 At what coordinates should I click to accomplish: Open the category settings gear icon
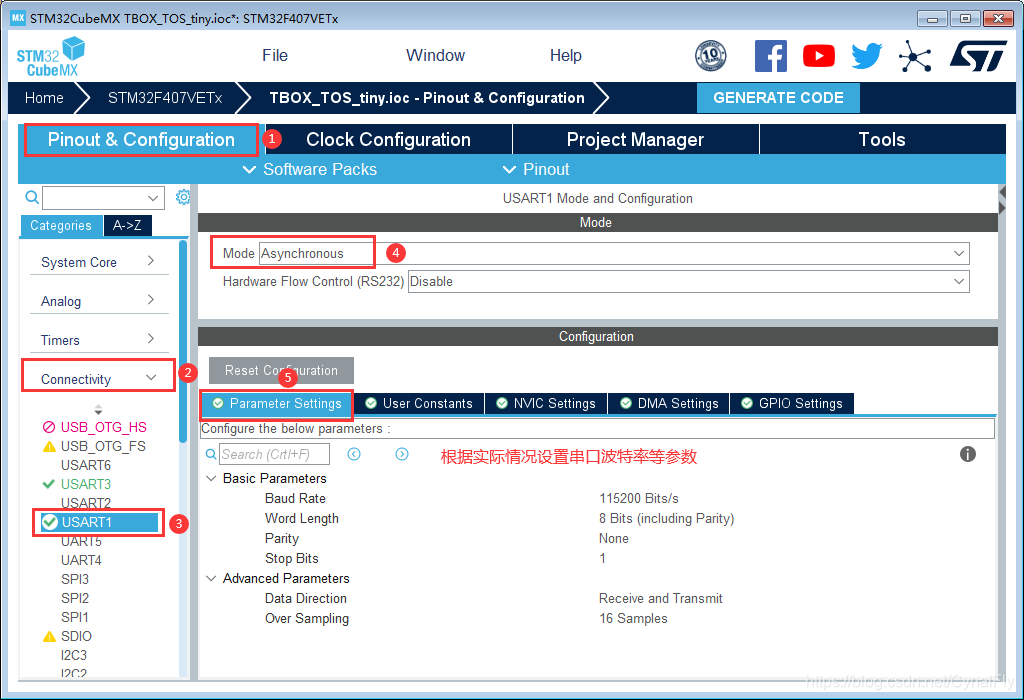[183, 197]
